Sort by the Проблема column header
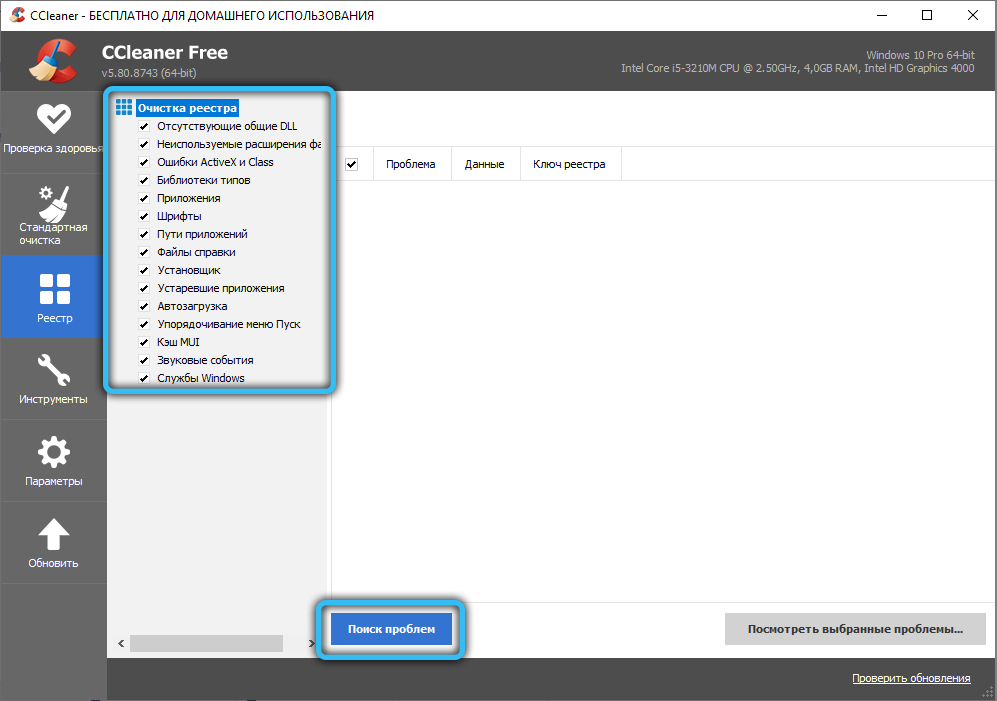 click(410, 165)
